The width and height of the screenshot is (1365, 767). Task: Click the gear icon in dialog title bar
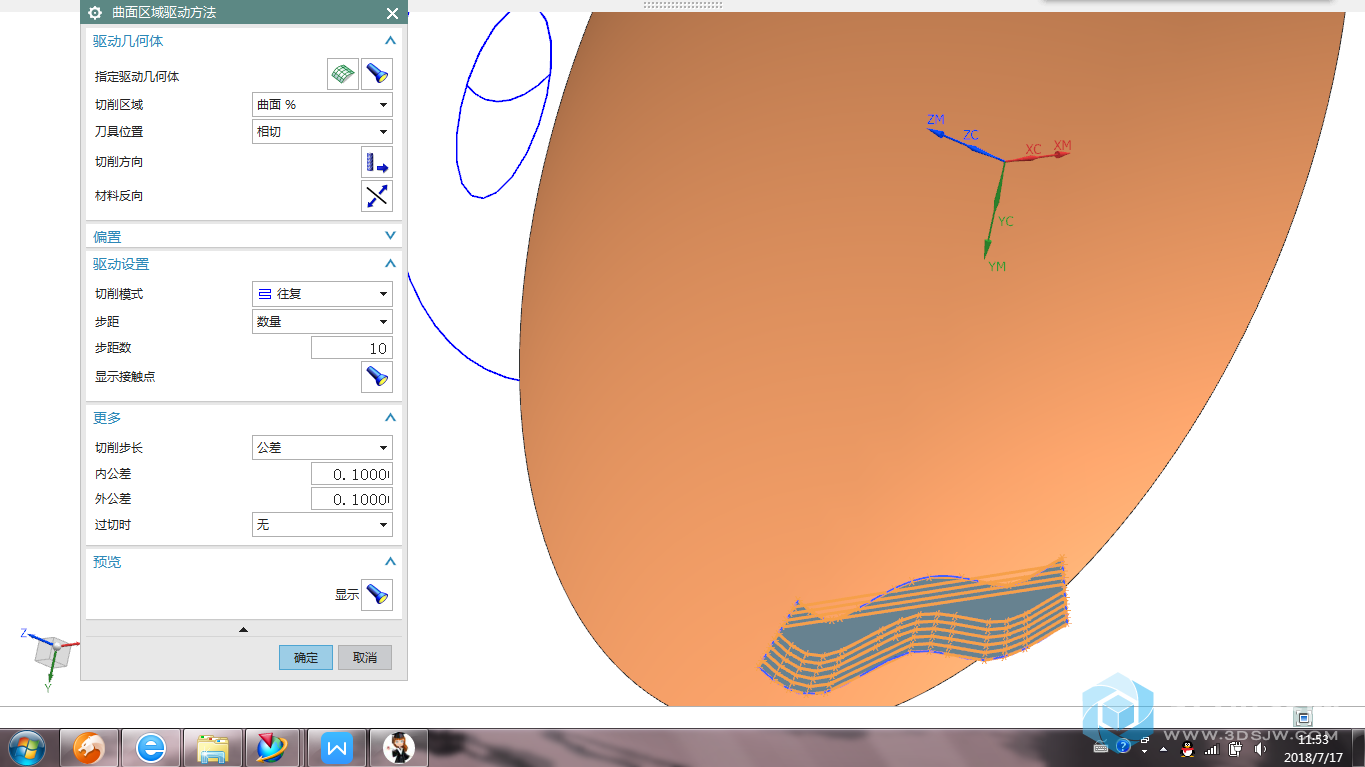coord(95,13)
